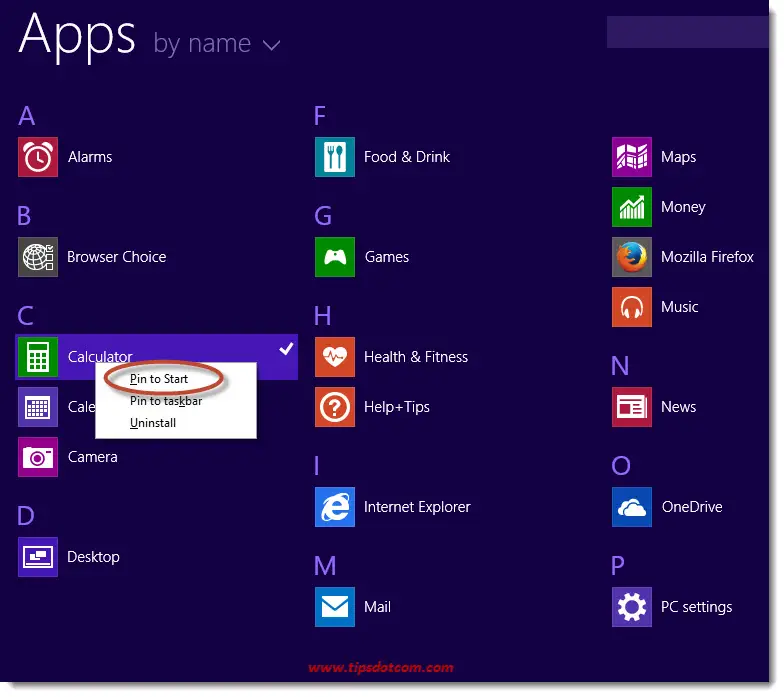The image size is (784, 697).
Task: Launch the Internet Explorer icon
Action: click(335, 507)
